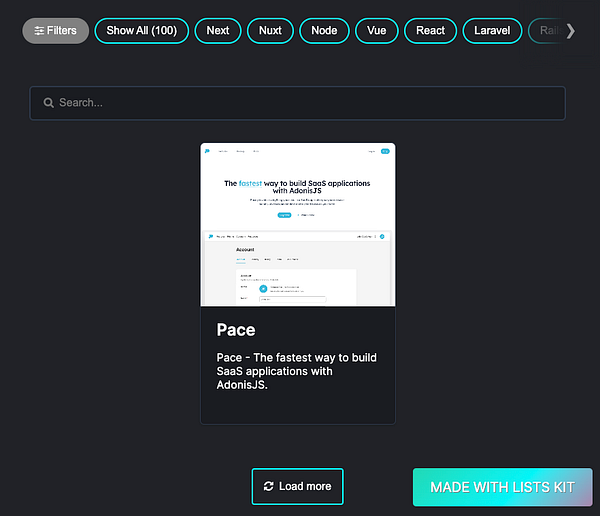Filter list by Laravel

(x=492, y=31)
